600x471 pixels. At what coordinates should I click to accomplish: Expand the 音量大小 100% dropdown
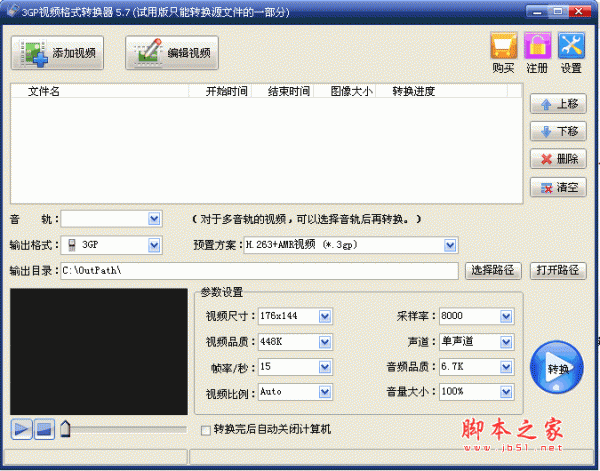(x=506, y=392)
